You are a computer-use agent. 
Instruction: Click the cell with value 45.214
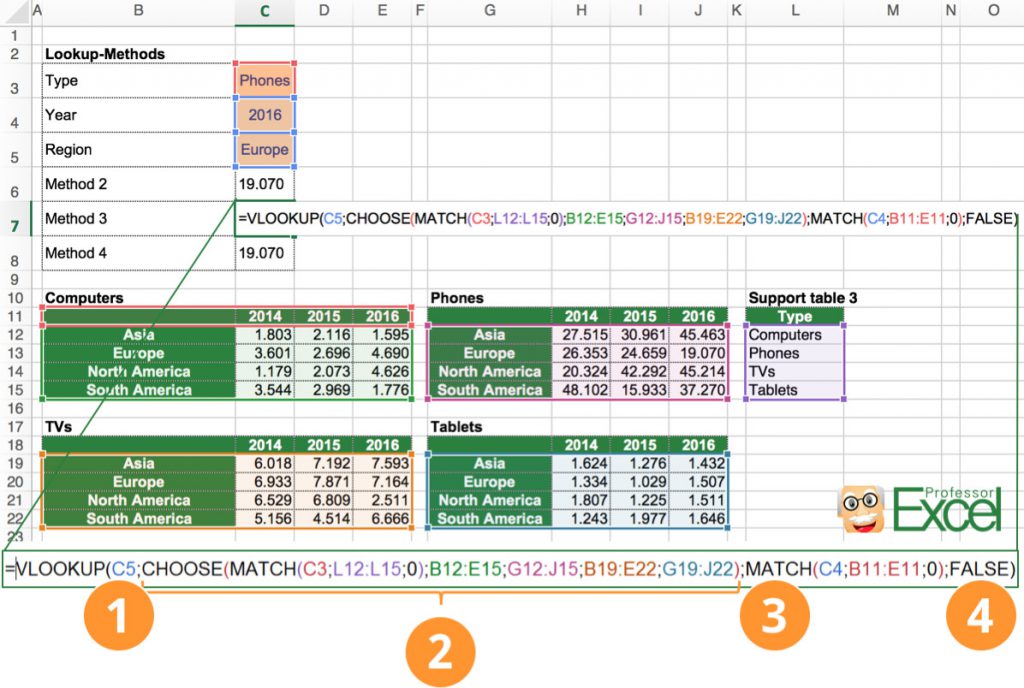click(698, 371)
